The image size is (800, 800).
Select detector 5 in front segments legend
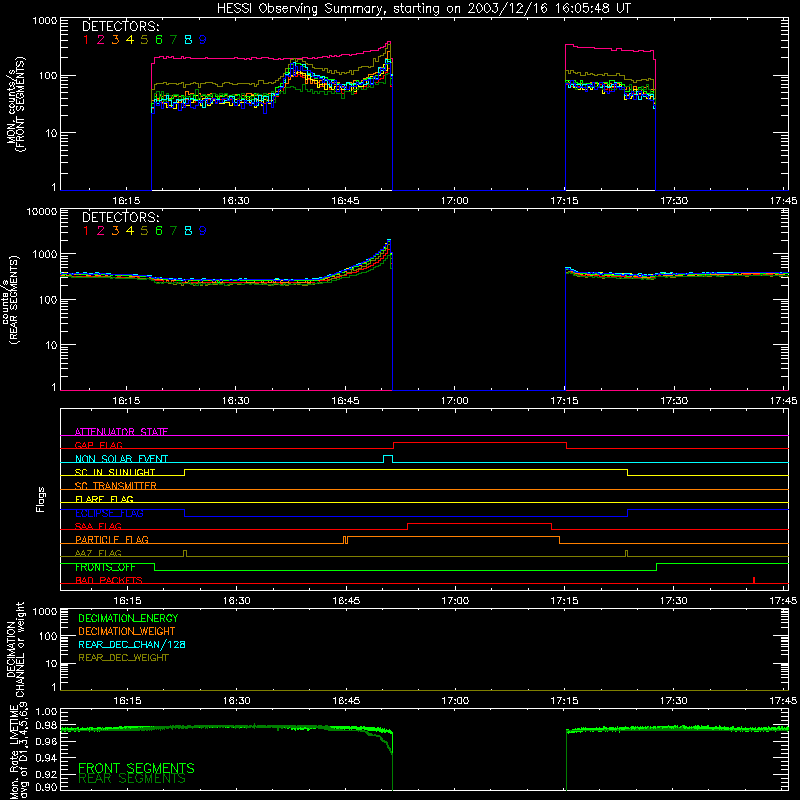pos(144,39)
